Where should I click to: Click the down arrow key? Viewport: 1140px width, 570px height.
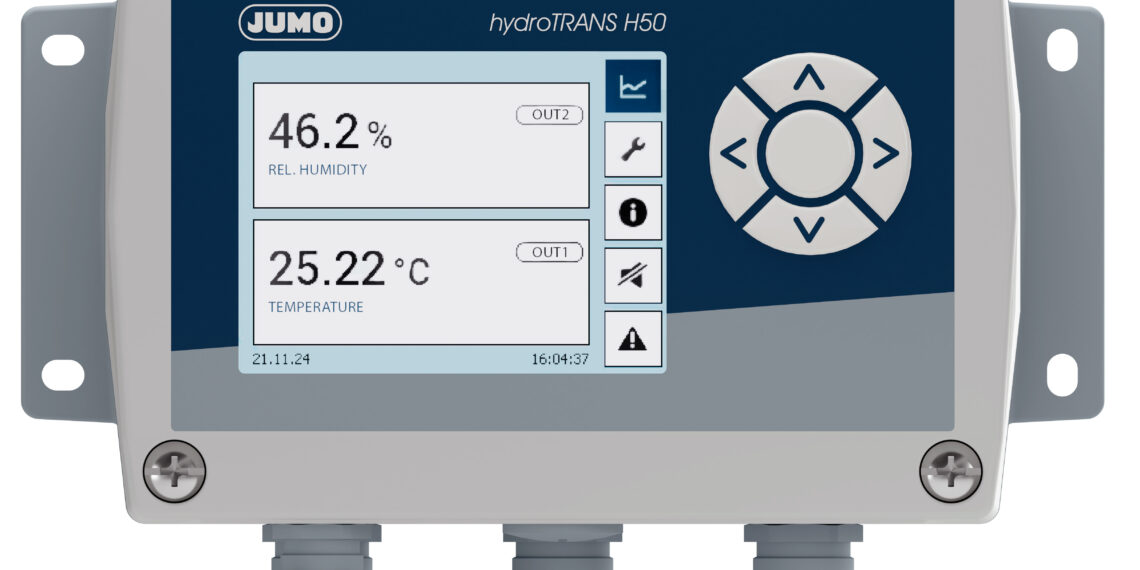click(x=808, y=228)
